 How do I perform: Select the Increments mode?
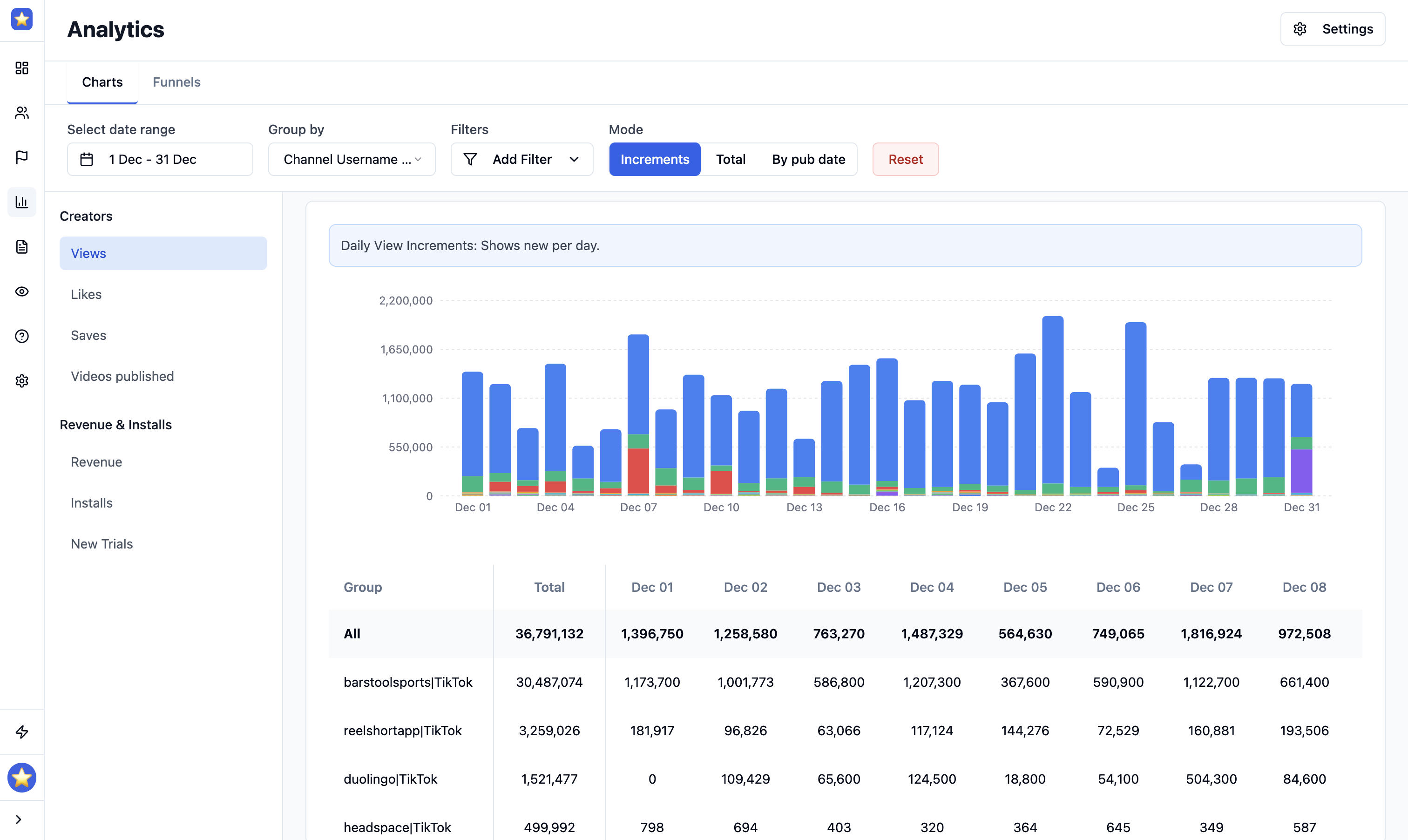click(655, 160)
